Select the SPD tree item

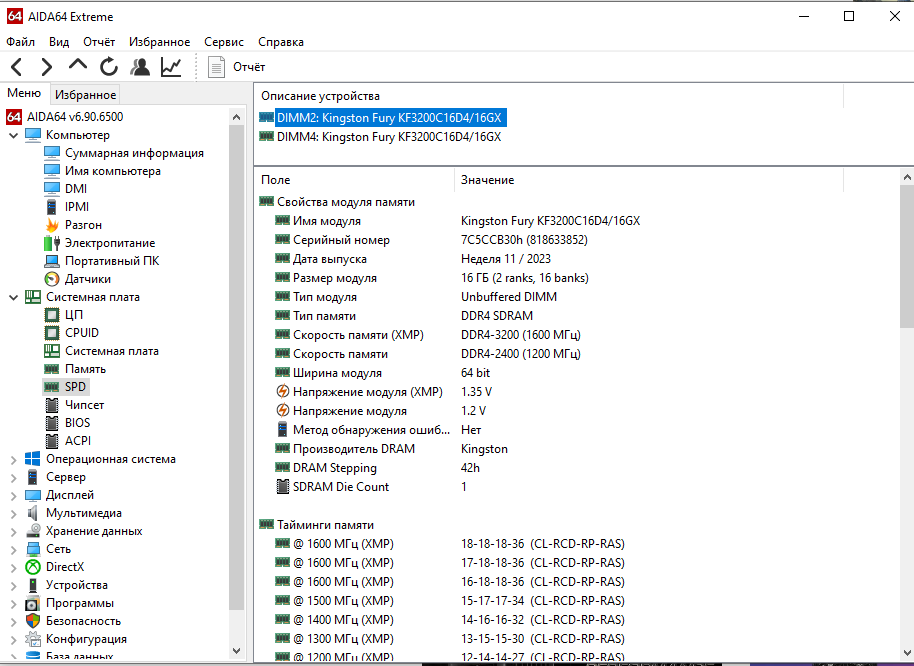pos(75,387)
